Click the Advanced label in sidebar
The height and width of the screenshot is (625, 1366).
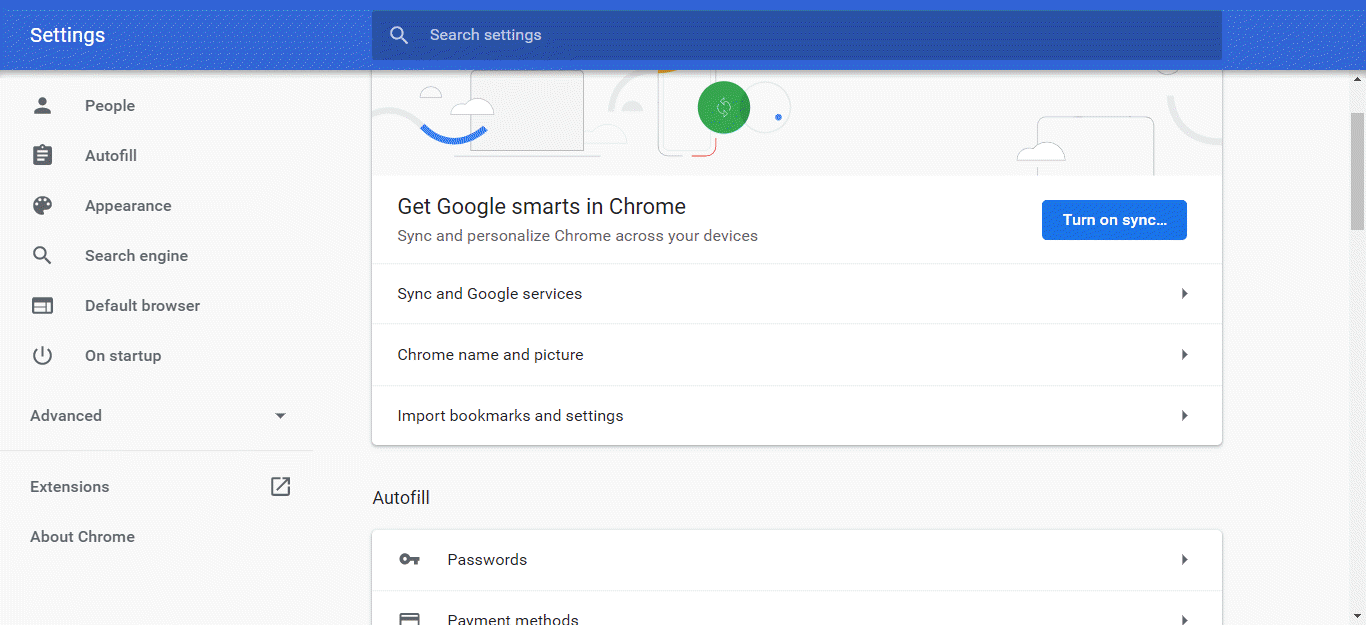(x=66, y=415)
